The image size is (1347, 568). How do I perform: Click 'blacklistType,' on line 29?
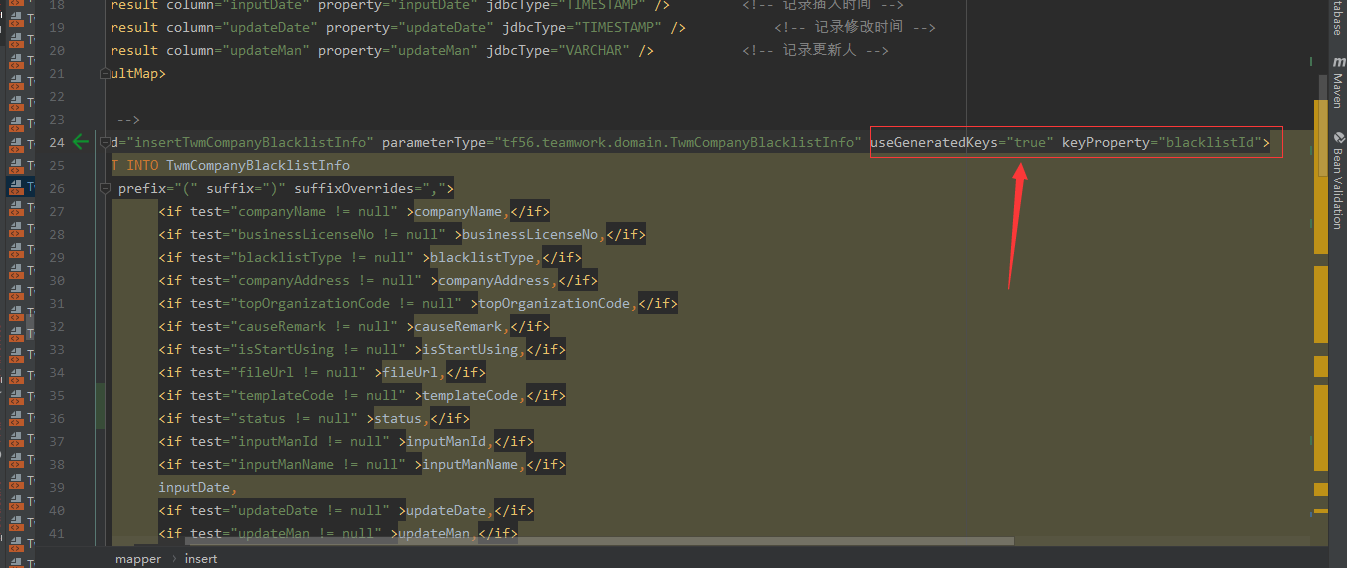click(486, 257)
